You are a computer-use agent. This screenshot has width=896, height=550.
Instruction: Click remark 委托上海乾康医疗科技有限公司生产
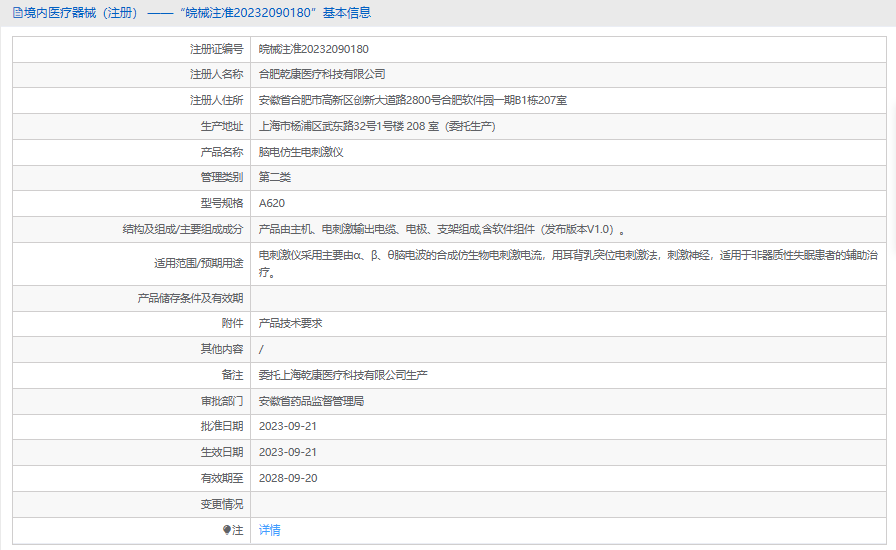[x=343, y=375]
